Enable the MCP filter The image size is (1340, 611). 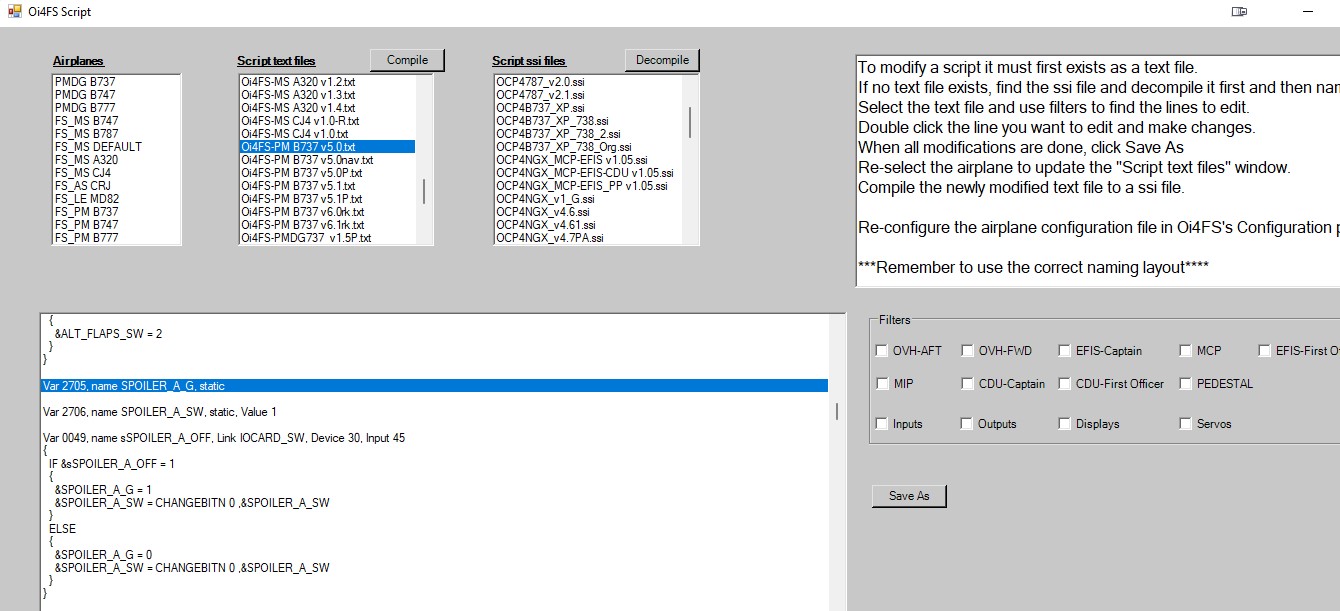tap(1184, 351)
